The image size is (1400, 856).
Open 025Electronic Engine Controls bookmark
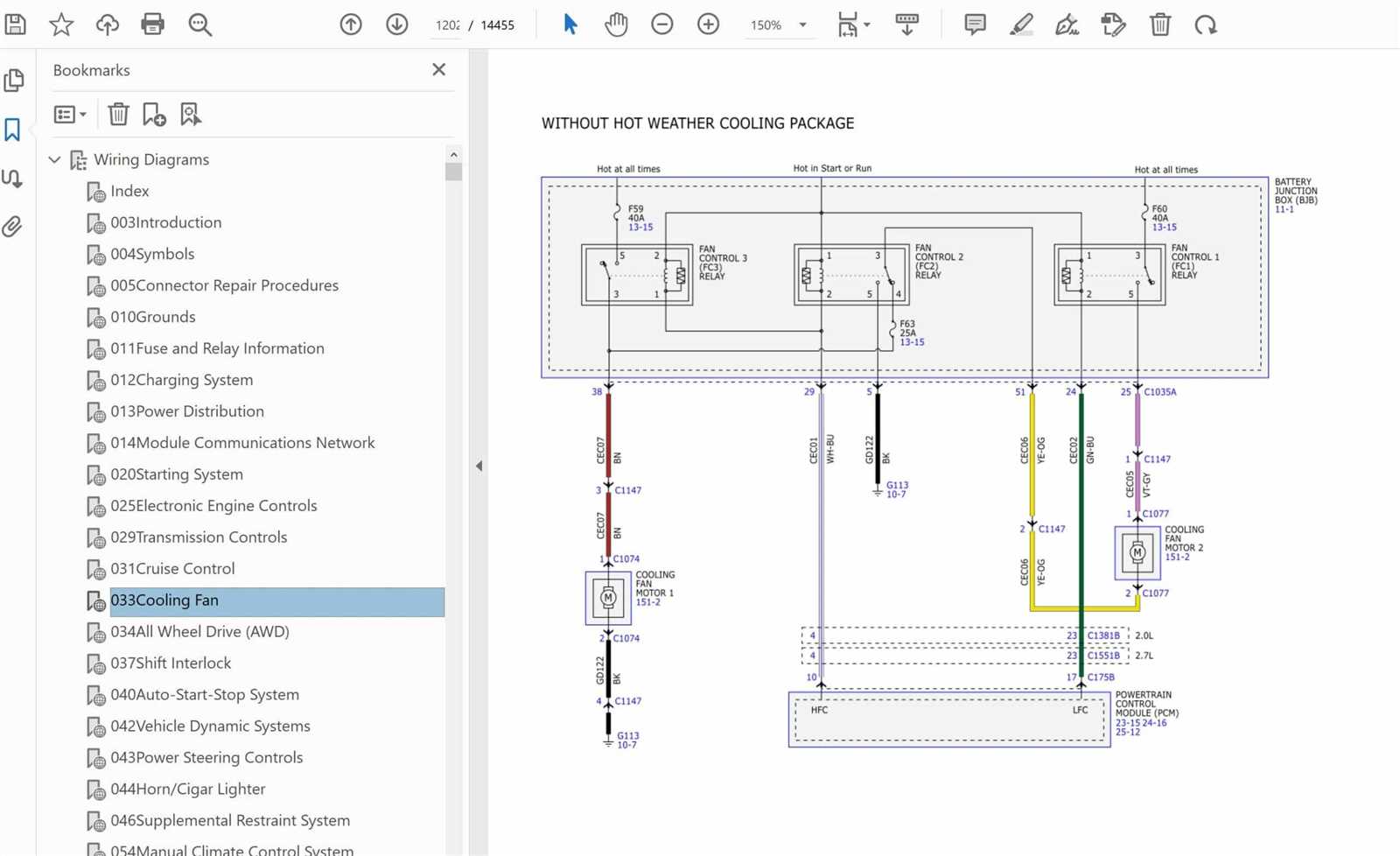coord(213,506)
